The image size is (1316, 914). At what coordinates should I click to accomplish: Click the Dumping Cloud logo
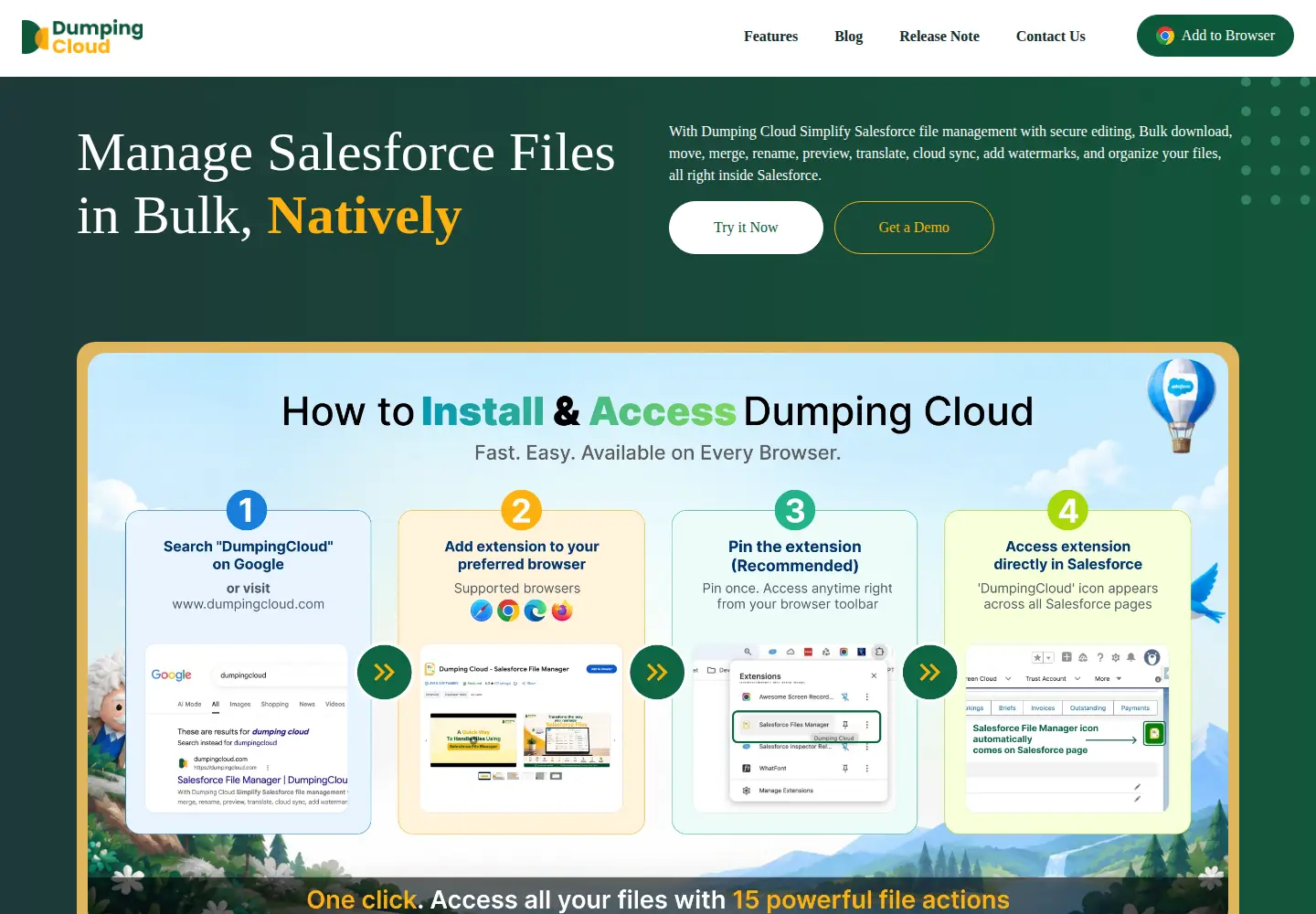pyautogui.click(x=82, y=37)
